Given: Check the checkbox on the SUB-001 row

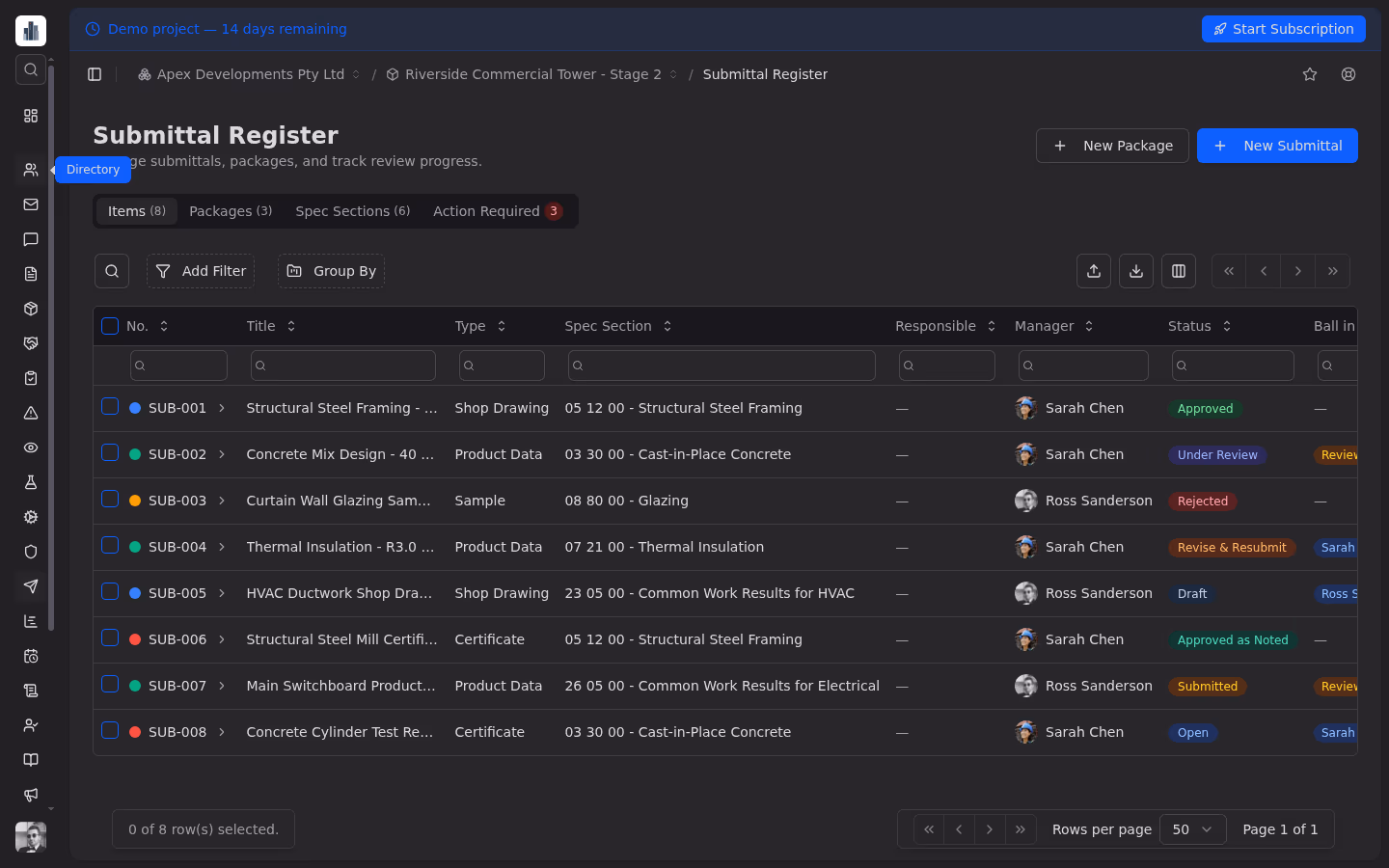Looking at the screenshot, I should [x=109, y=407].
